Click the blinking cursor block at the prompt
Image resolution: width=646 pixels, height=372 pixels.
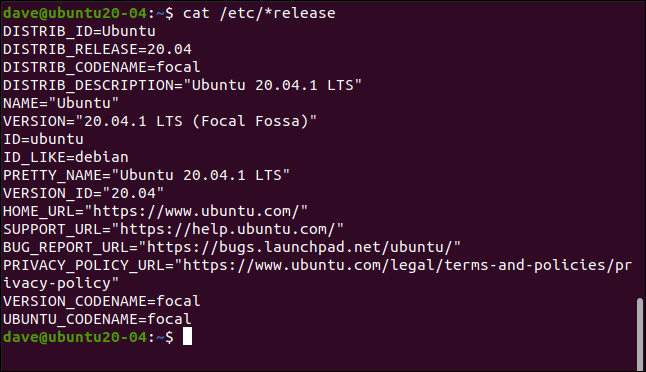pyautogui.click(x=187, y=337)
